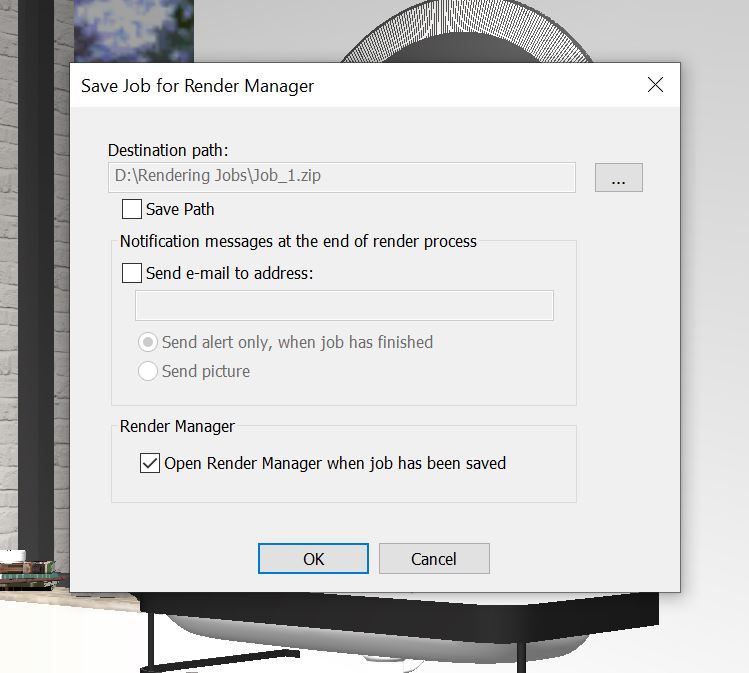Open the browse button with three dots
Screen dimensions: 749x673
(619, 178)
